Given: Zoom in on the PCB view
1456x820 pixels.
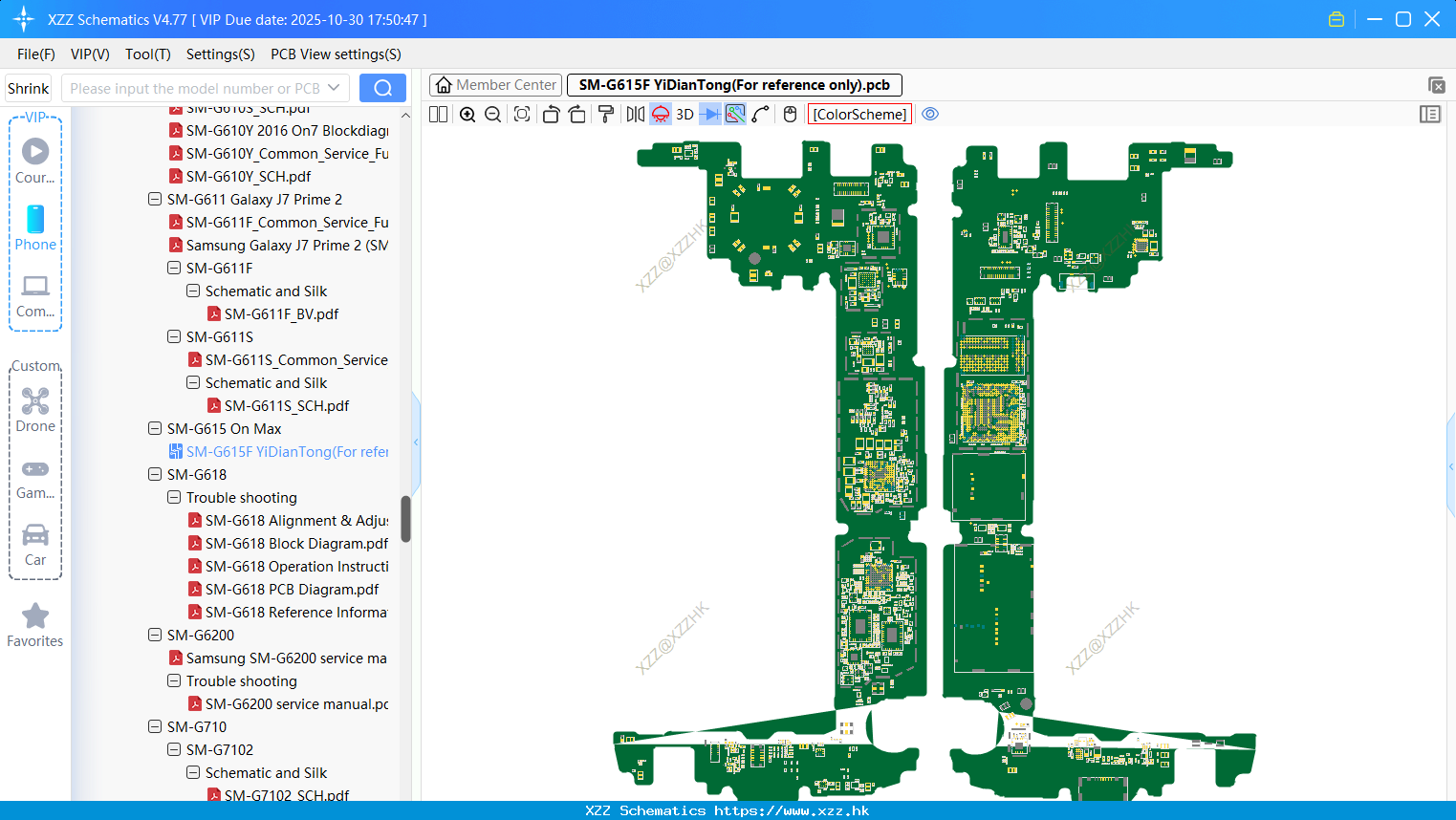Looking at the screenshot, I should click(467, 114).
